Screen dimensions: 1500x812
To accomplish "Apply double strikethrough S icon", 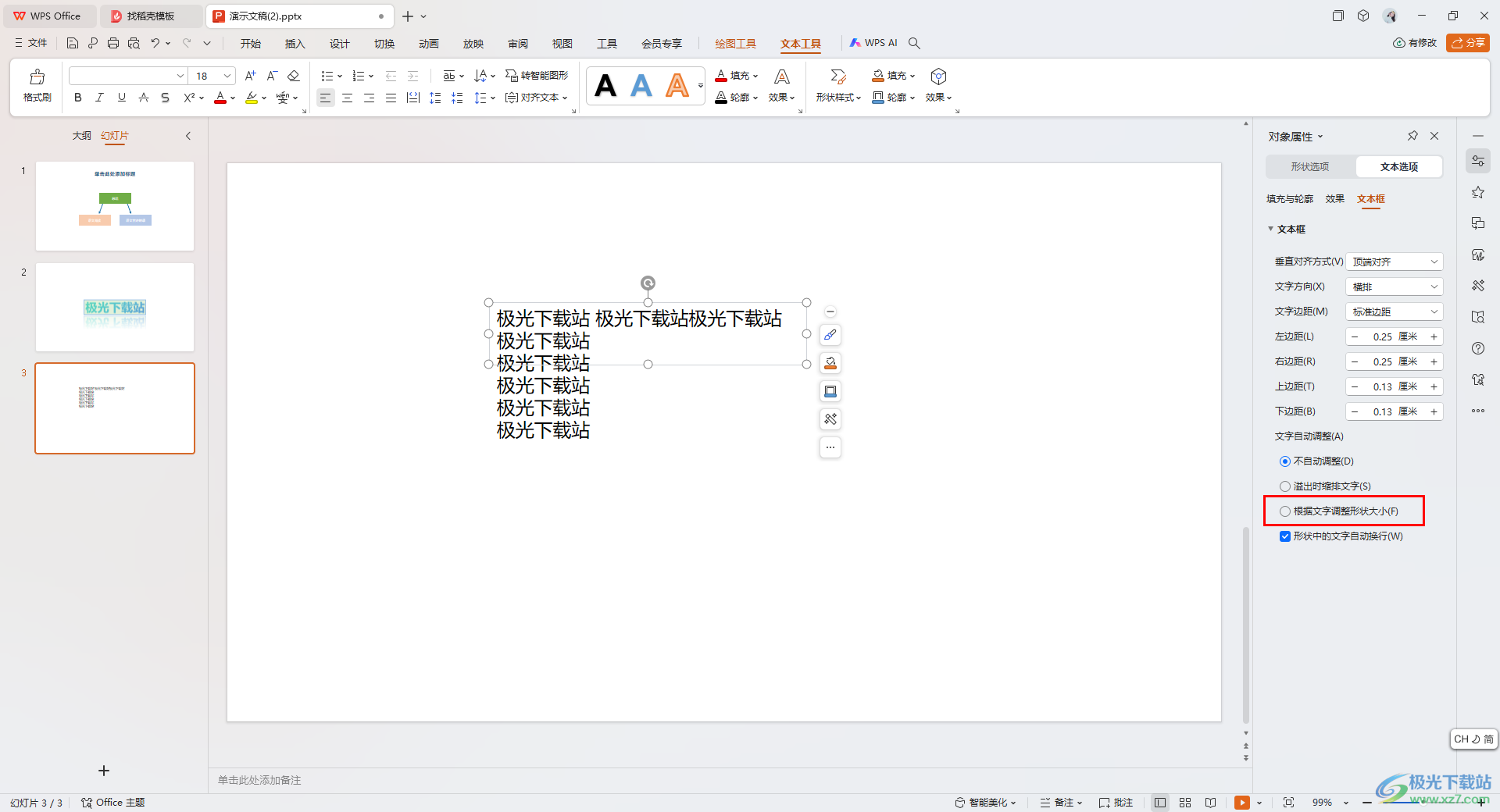I will (x=165, y=98).
